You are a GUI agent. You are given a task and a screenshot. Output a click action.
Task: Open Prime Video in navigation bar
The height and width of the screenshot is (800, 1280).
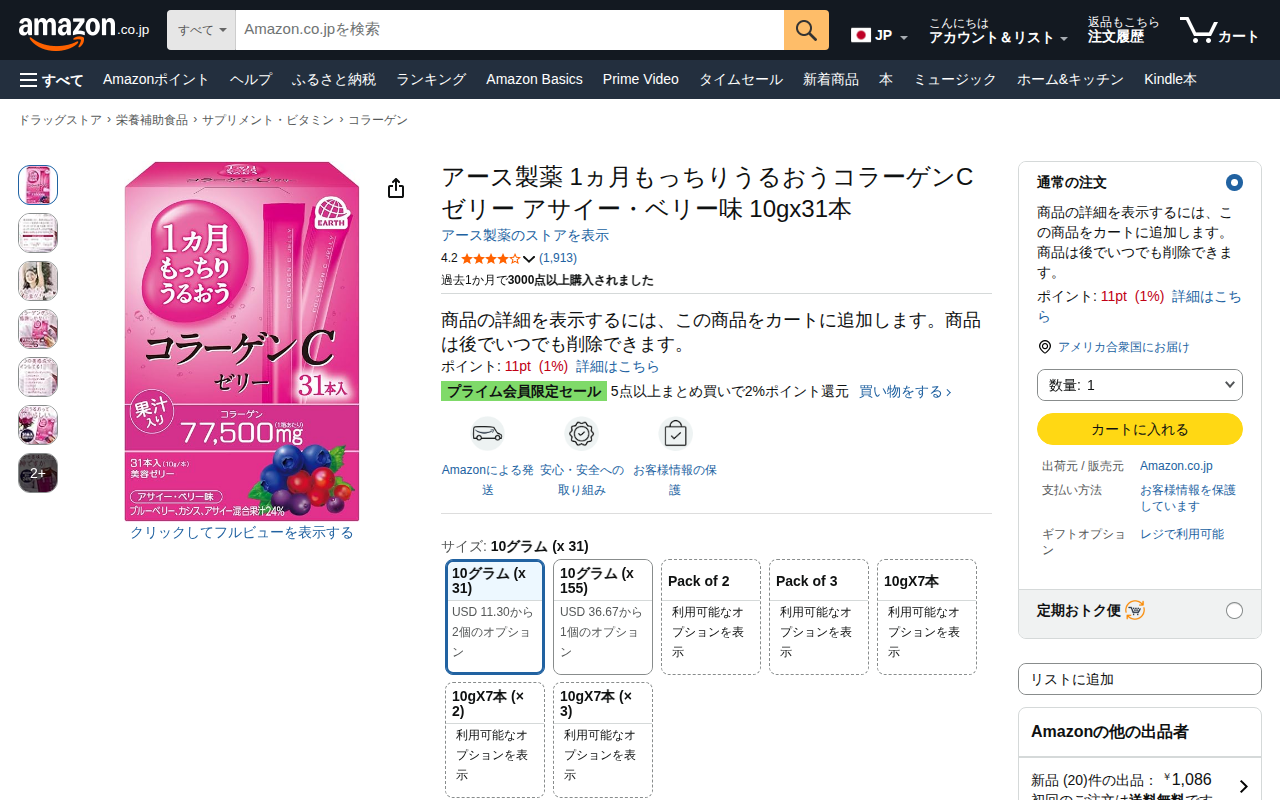click(x=640, y=80)
